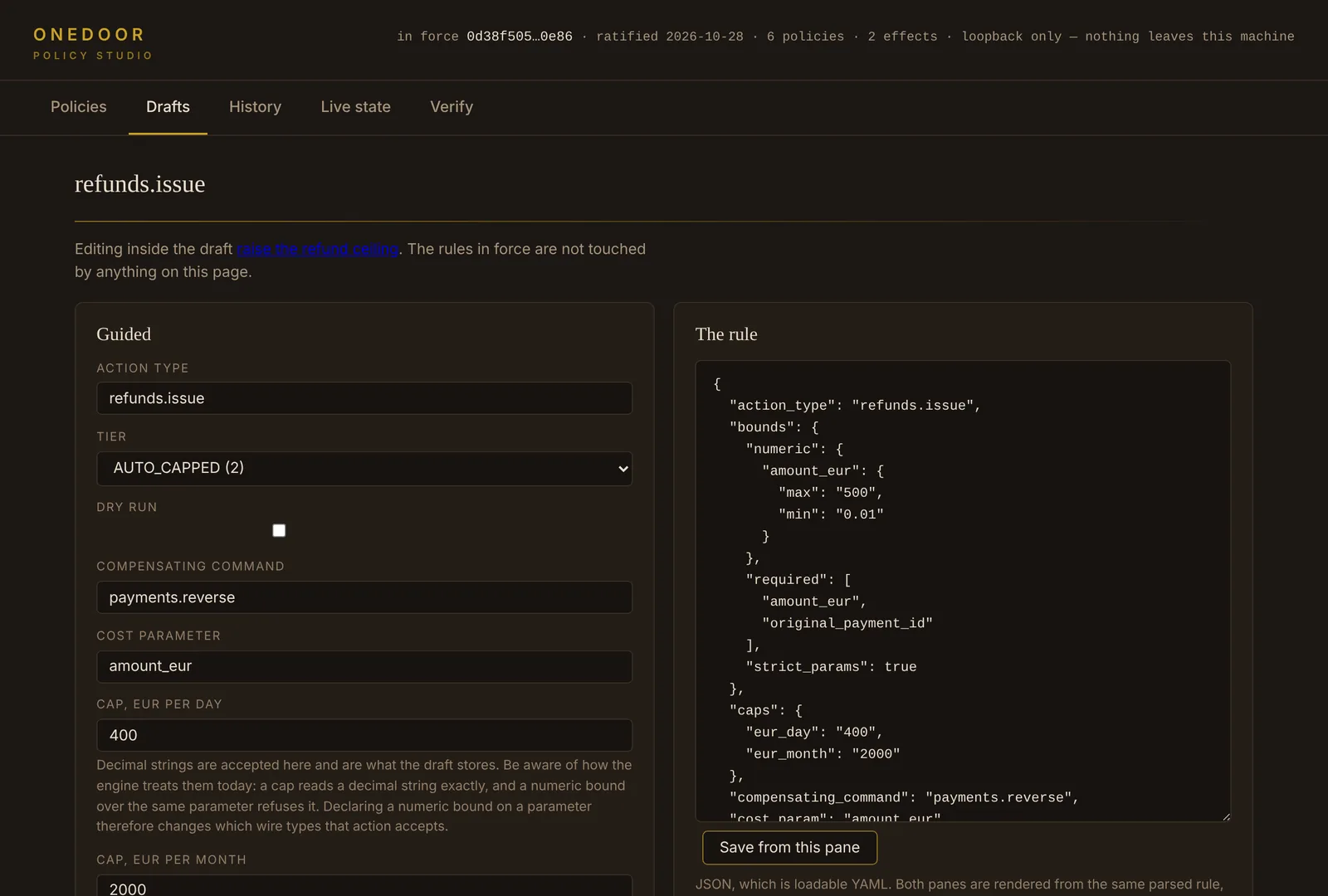Viewport: 1328px width, 896px height.
Task: Click the Action type input field
Action: click(364, 398)
